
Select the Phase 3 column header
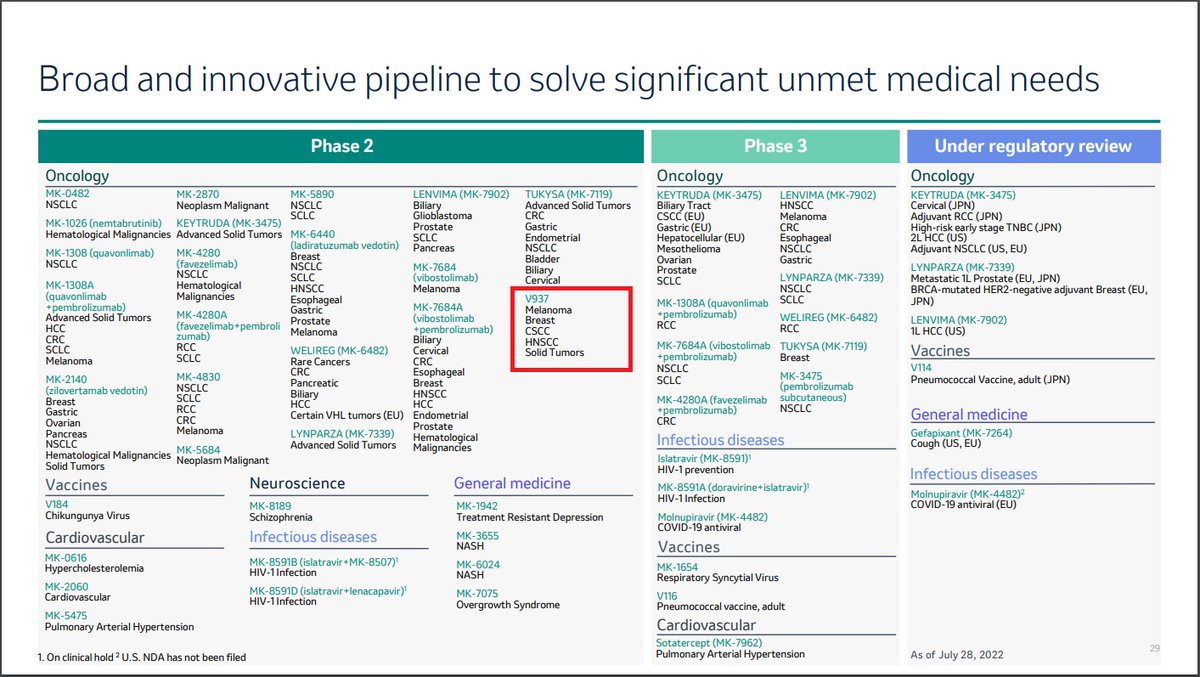tap(775, 146)
